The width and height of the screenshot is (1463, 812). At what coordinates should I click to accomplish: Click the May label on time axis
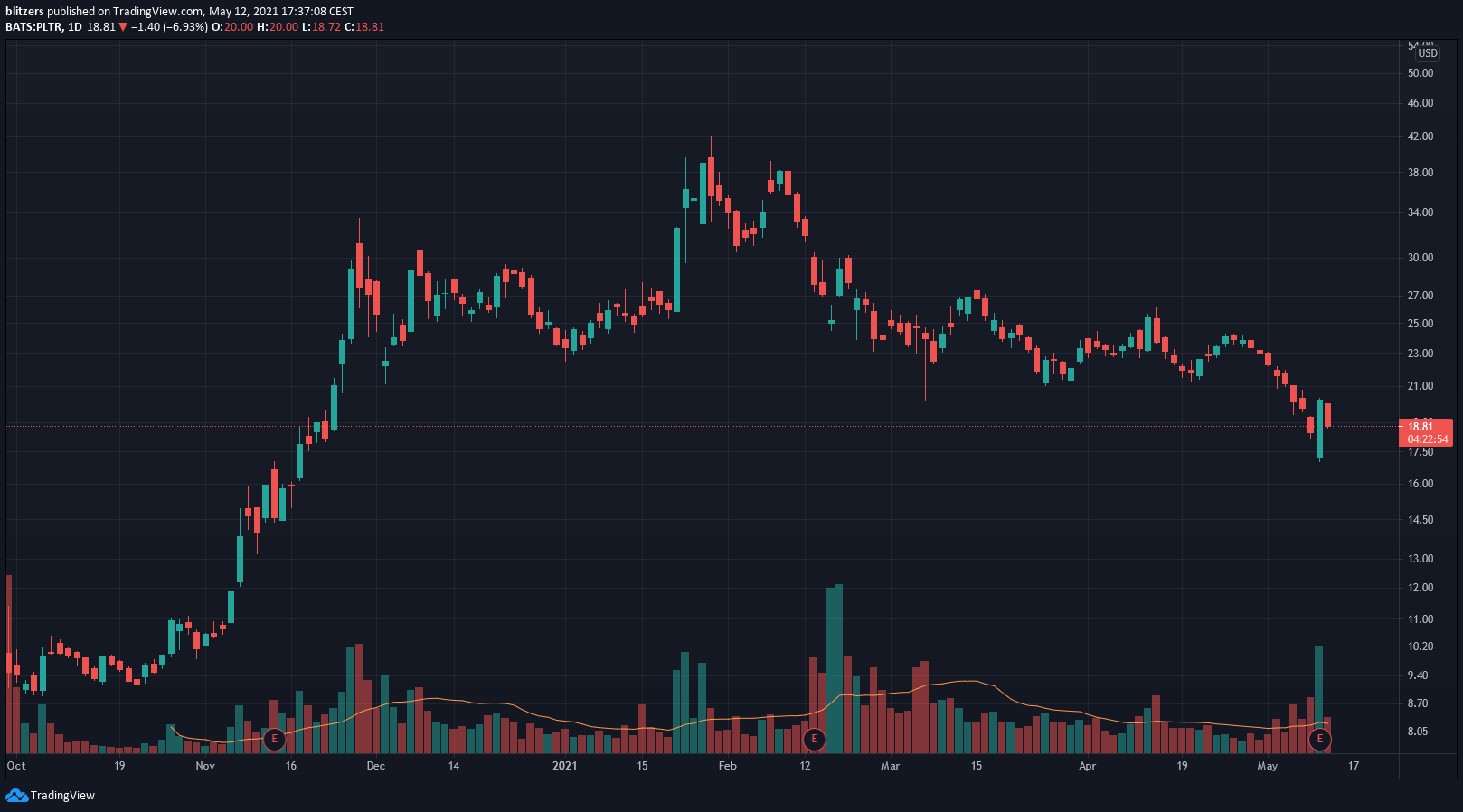1268,766
